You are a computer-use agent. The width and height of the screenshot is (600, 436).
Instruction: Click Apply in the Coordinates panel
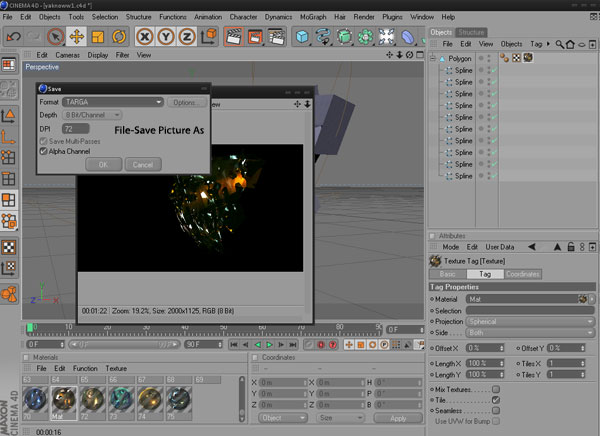pos(398,418)
